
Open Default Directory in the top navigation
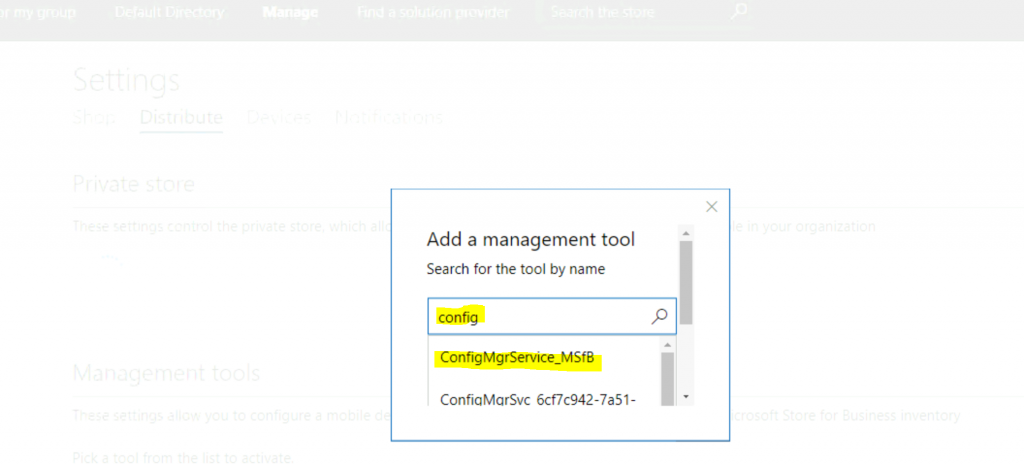point(169,13)
